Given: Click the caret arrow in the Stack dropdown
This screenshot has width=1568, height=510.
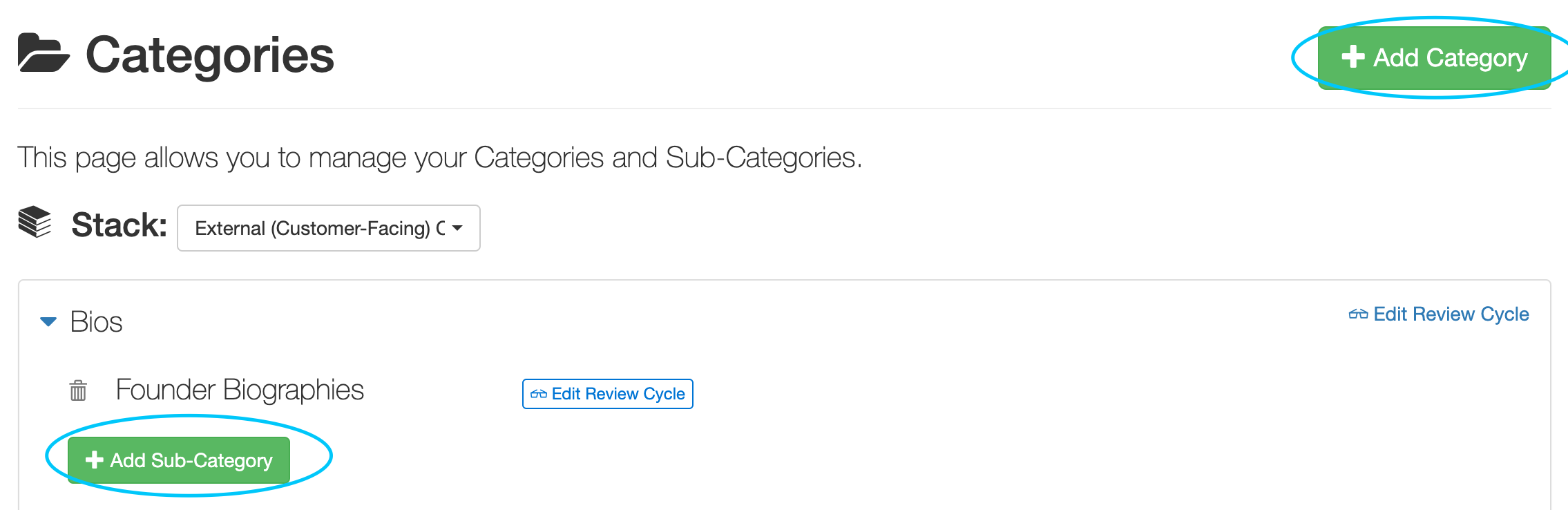Looking at the screenshot, I should (x=457, y=228).
